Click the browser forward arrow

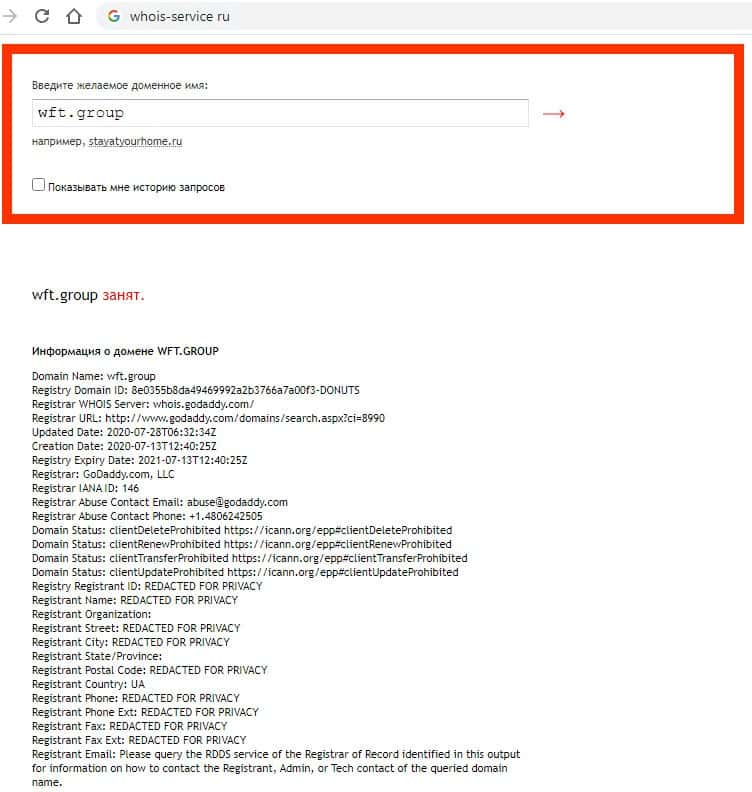pos(10,16)
